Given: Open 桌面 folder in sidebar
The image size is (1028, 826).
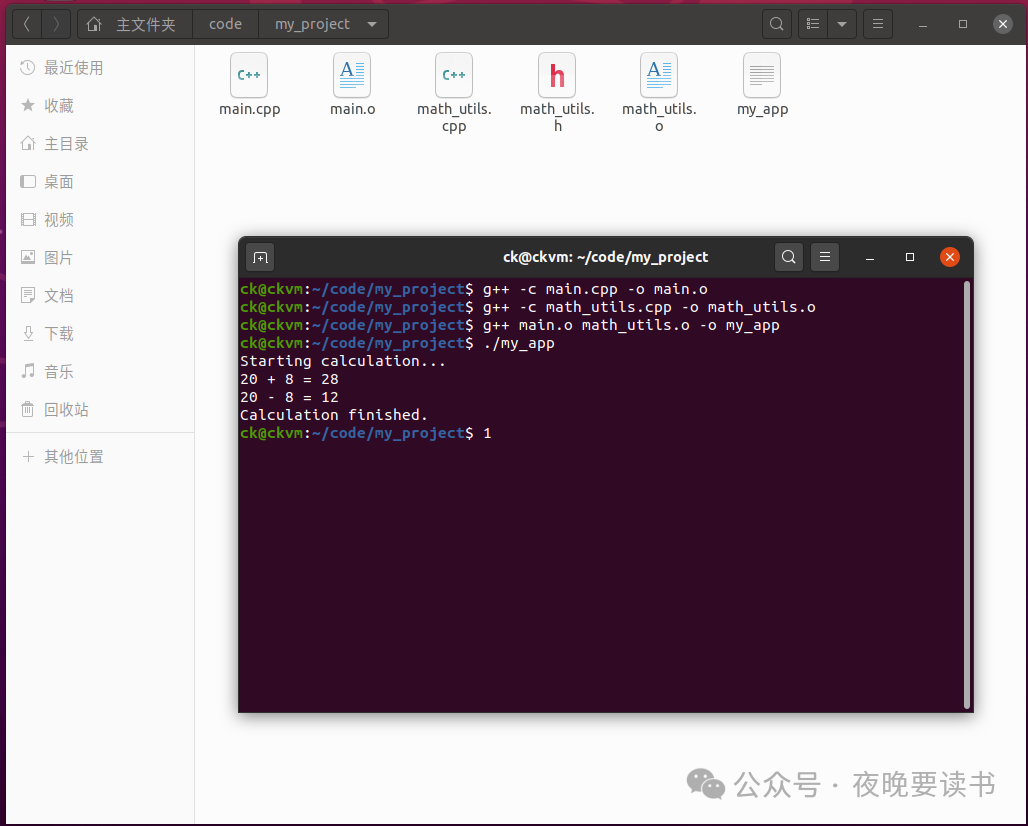Looking at the screenshot, I should click(x=100, y=182).
